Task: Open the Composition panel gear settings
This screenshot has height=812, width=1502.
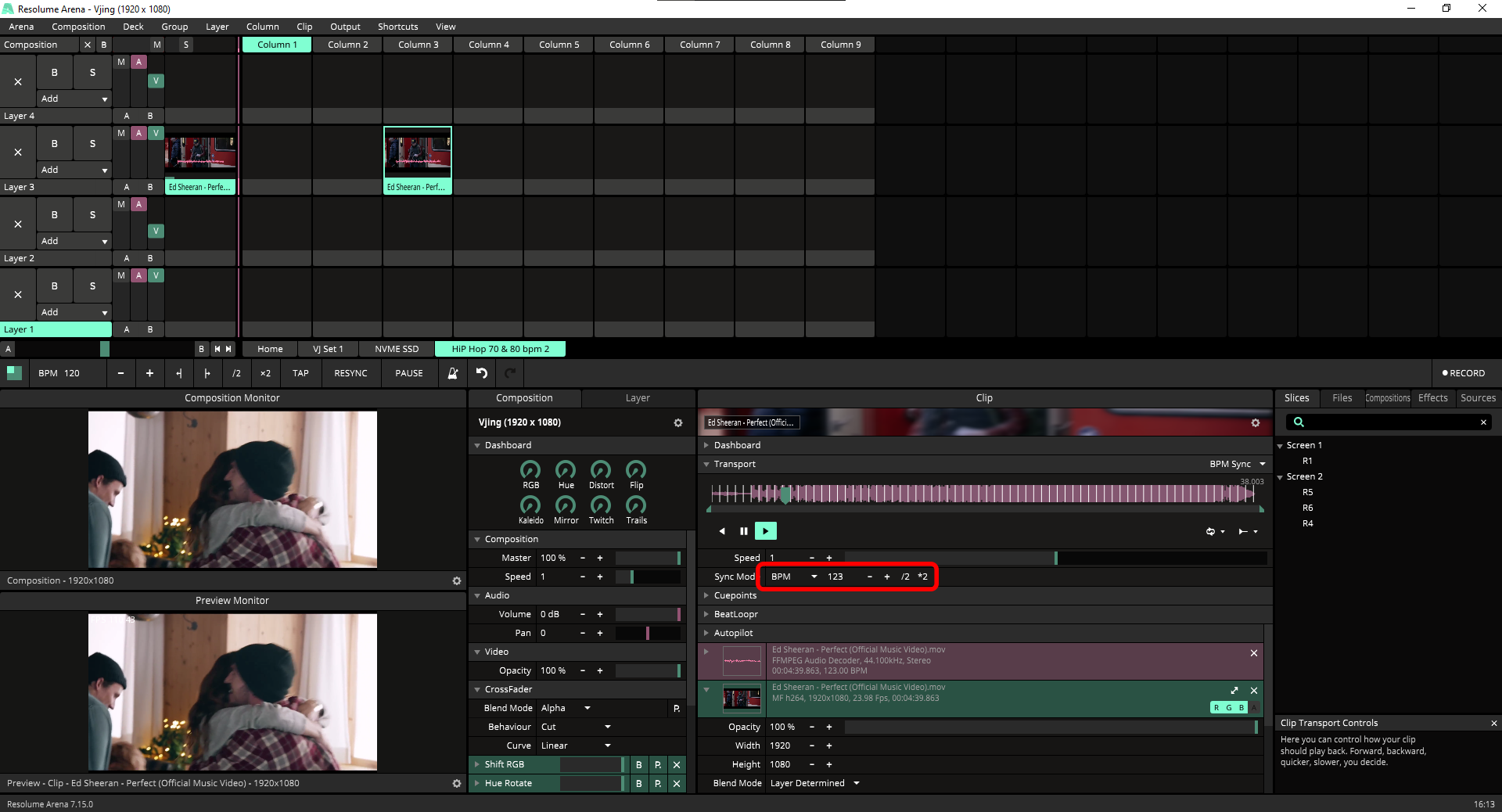Action: click(x=677, y=422)
